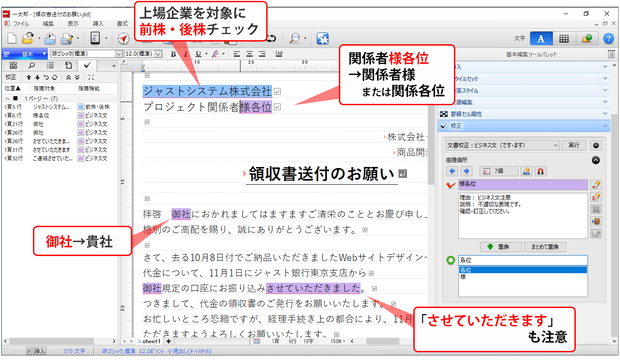Open the help question mark icon
This screenshot has height=364, width=620.
tap(609, 38)
